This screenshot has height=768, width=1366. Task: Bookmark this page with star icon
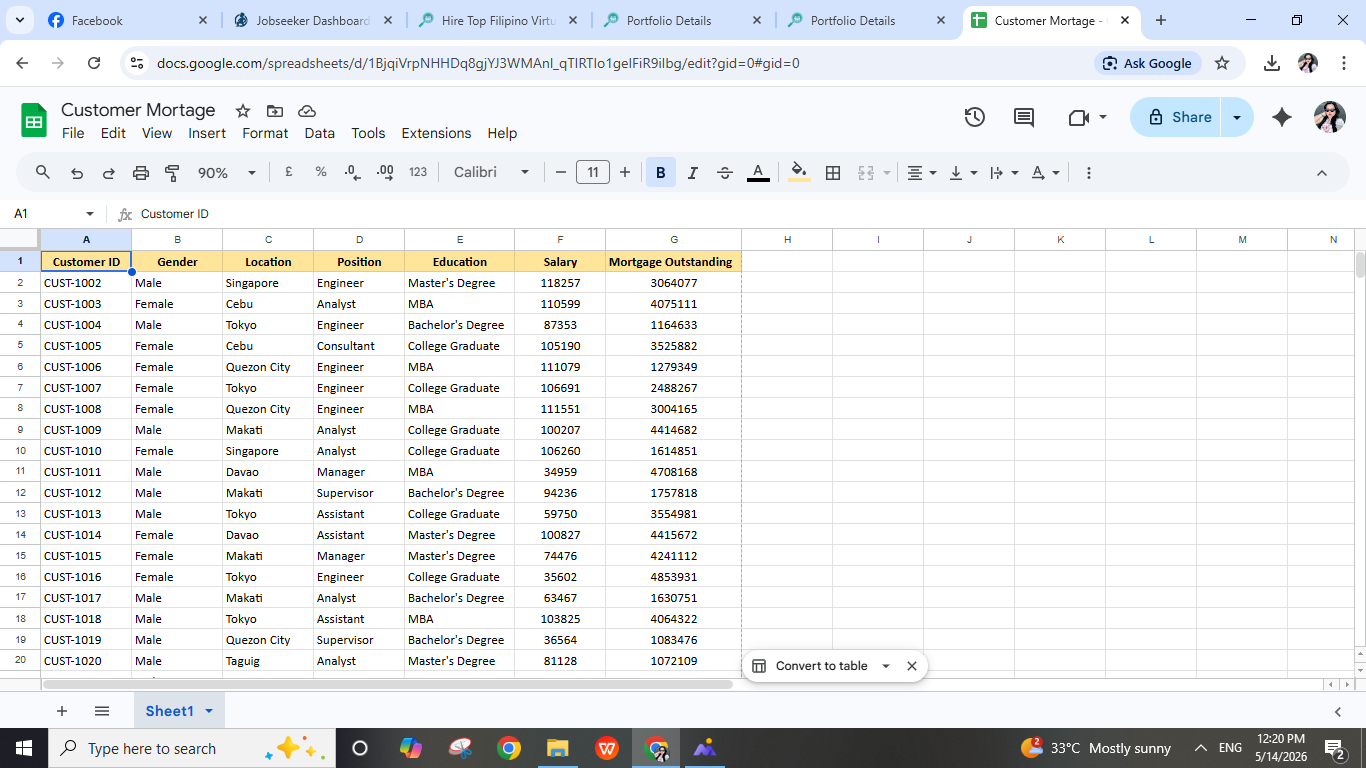tap(1222, 63)
